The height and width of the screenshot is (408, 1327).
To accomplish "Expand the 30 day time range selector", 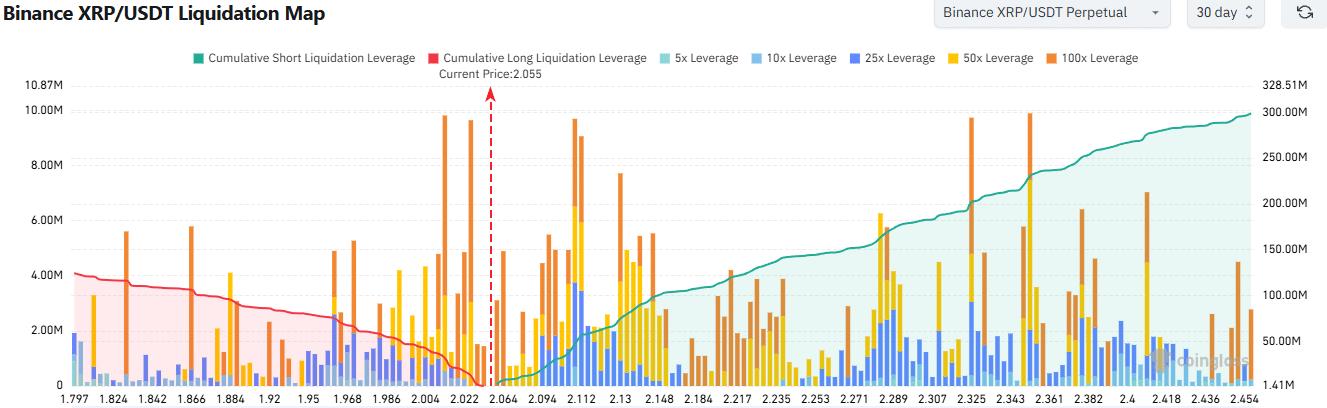I will point(1225,13).
